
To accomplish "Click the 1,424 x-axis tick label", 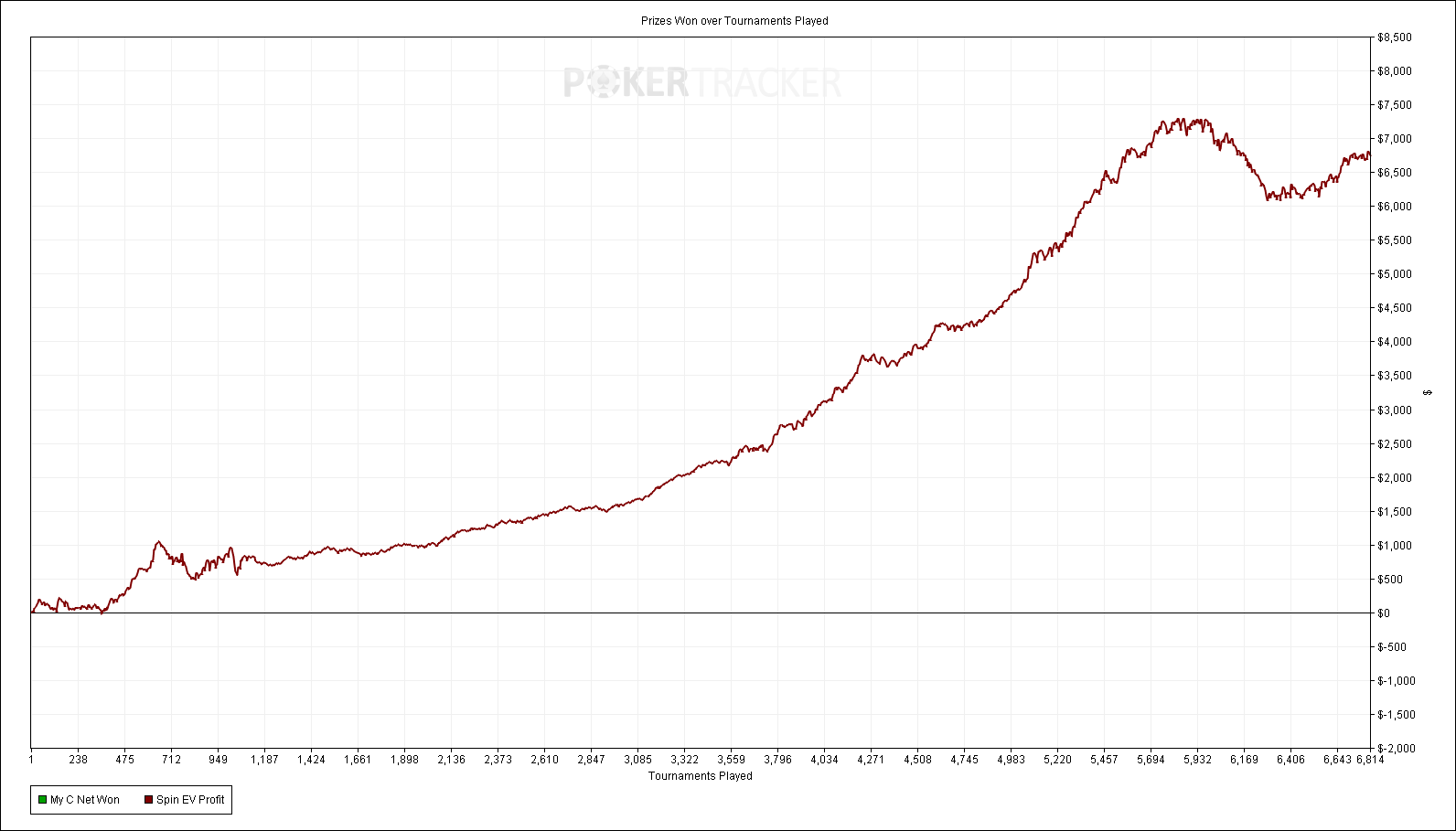I will [311, 760].
